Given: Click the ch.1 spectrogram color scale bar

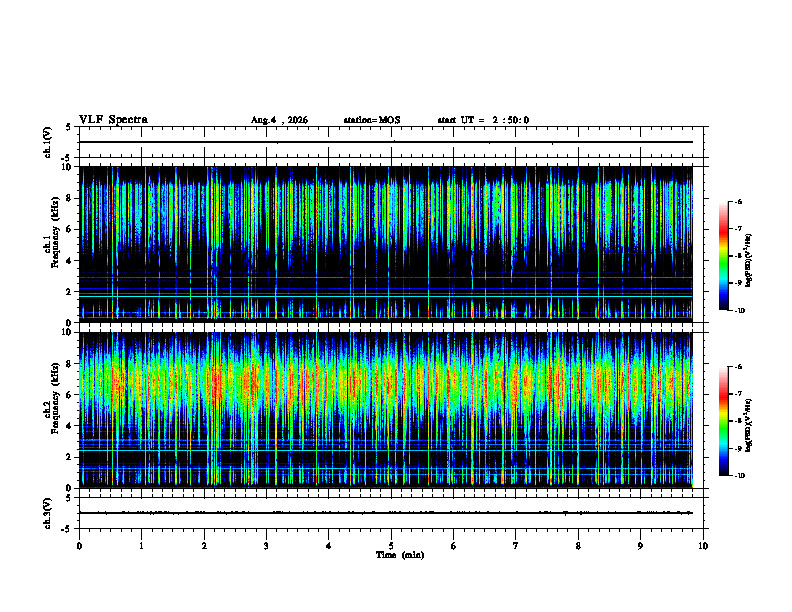Looking at the screenshot, I should 724,256.
